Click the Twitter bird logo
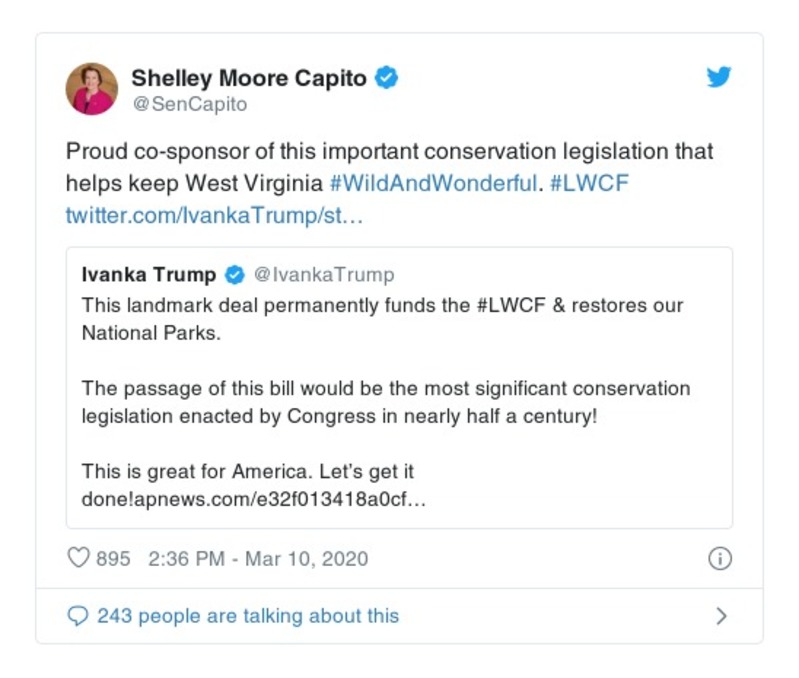The height and width of the screenshot is (678, 799). 719,78
